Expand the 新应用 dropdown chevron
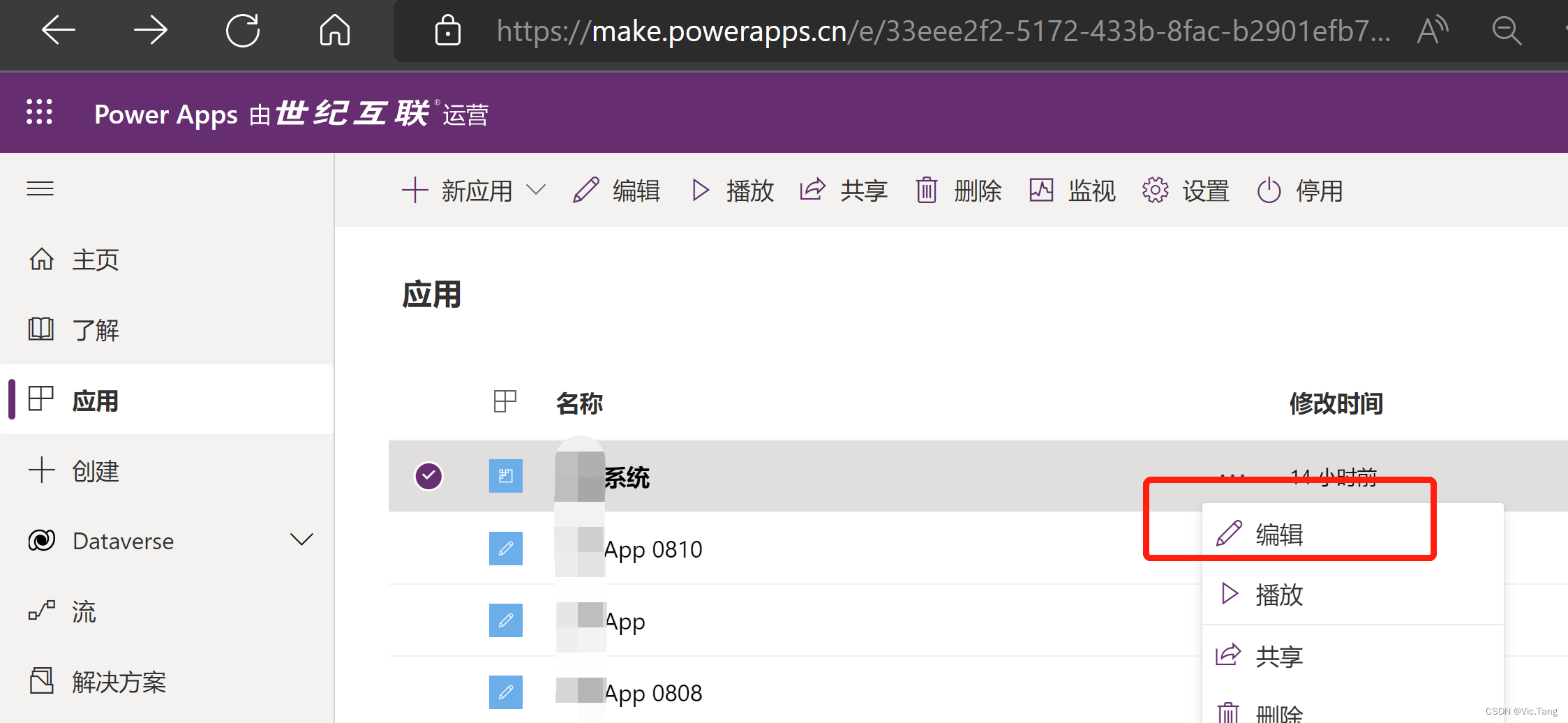This screenshot has height=723, width=1568. tap(535, 190)
